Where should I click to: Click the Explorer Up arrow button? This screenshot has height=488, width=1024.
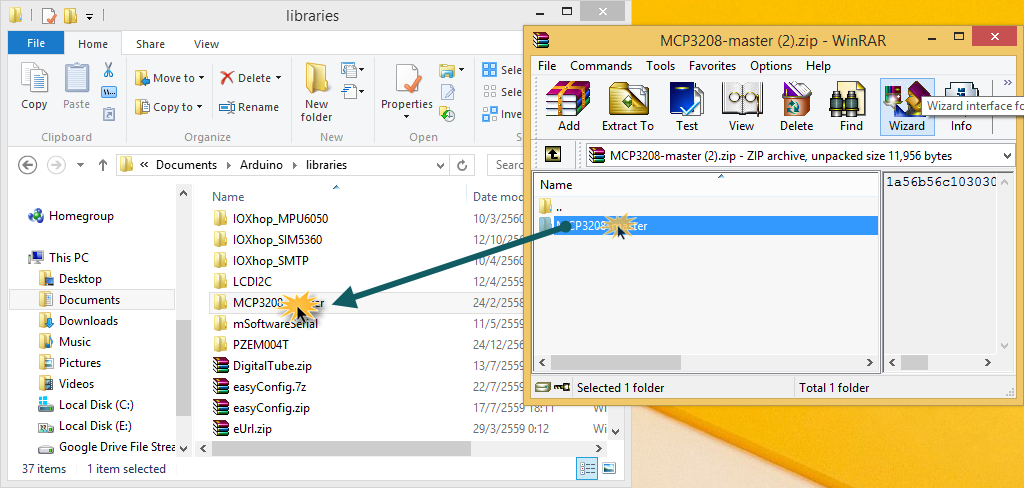pos(103,165)
